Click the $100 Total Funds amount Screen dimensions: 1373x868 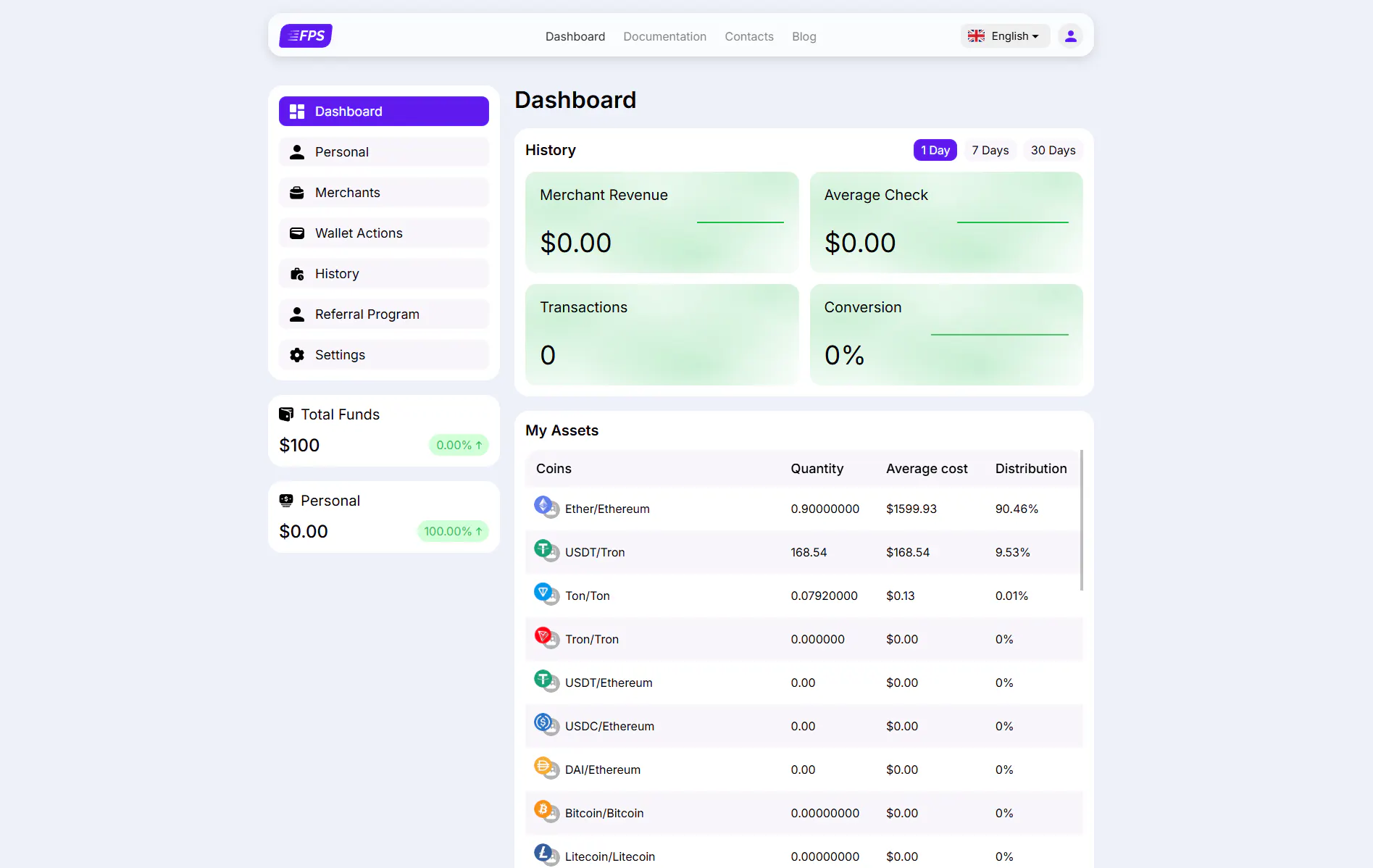click(x=299, y=445)
